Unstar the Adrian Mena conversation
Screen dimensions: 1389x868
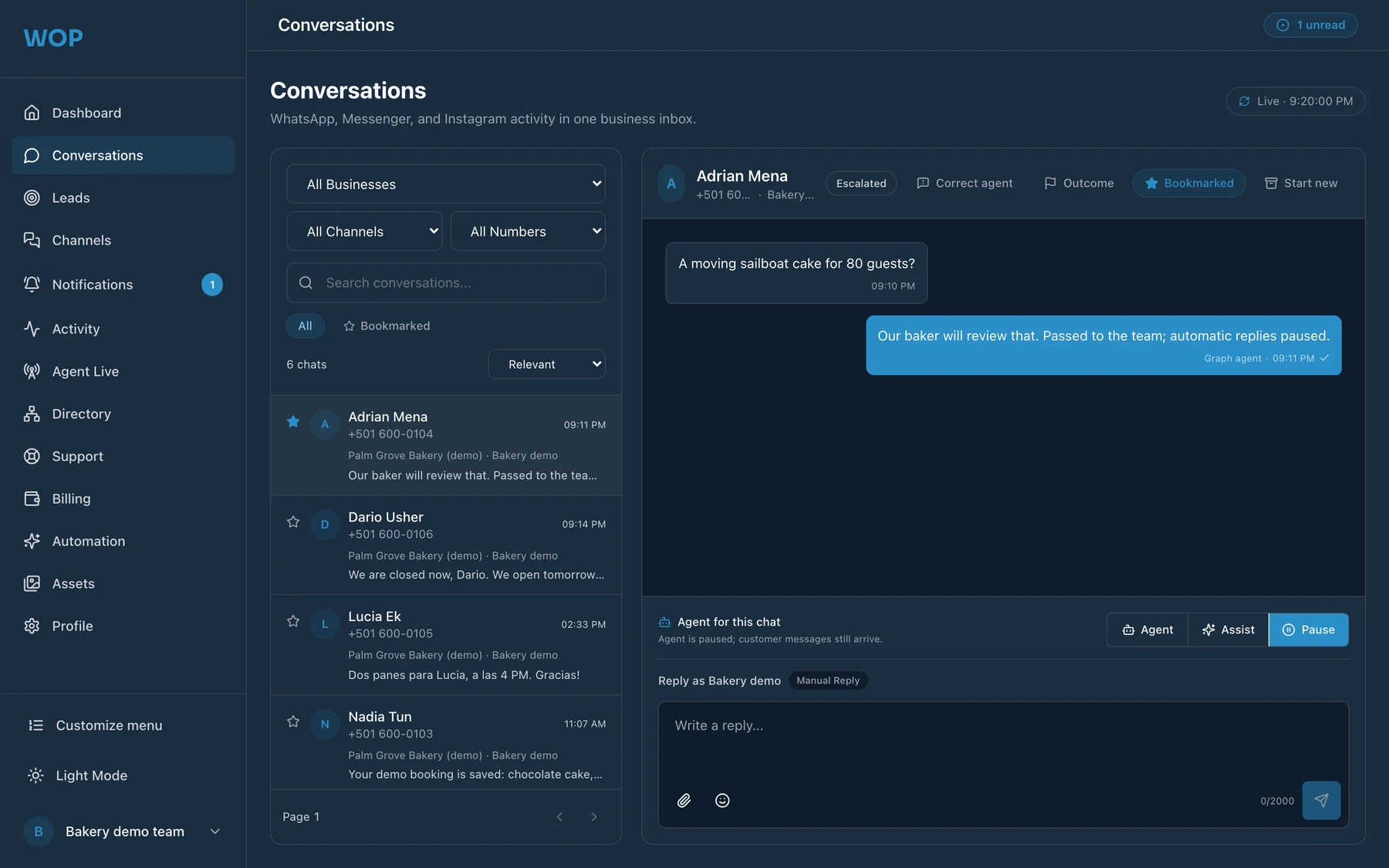click(293, 421)
